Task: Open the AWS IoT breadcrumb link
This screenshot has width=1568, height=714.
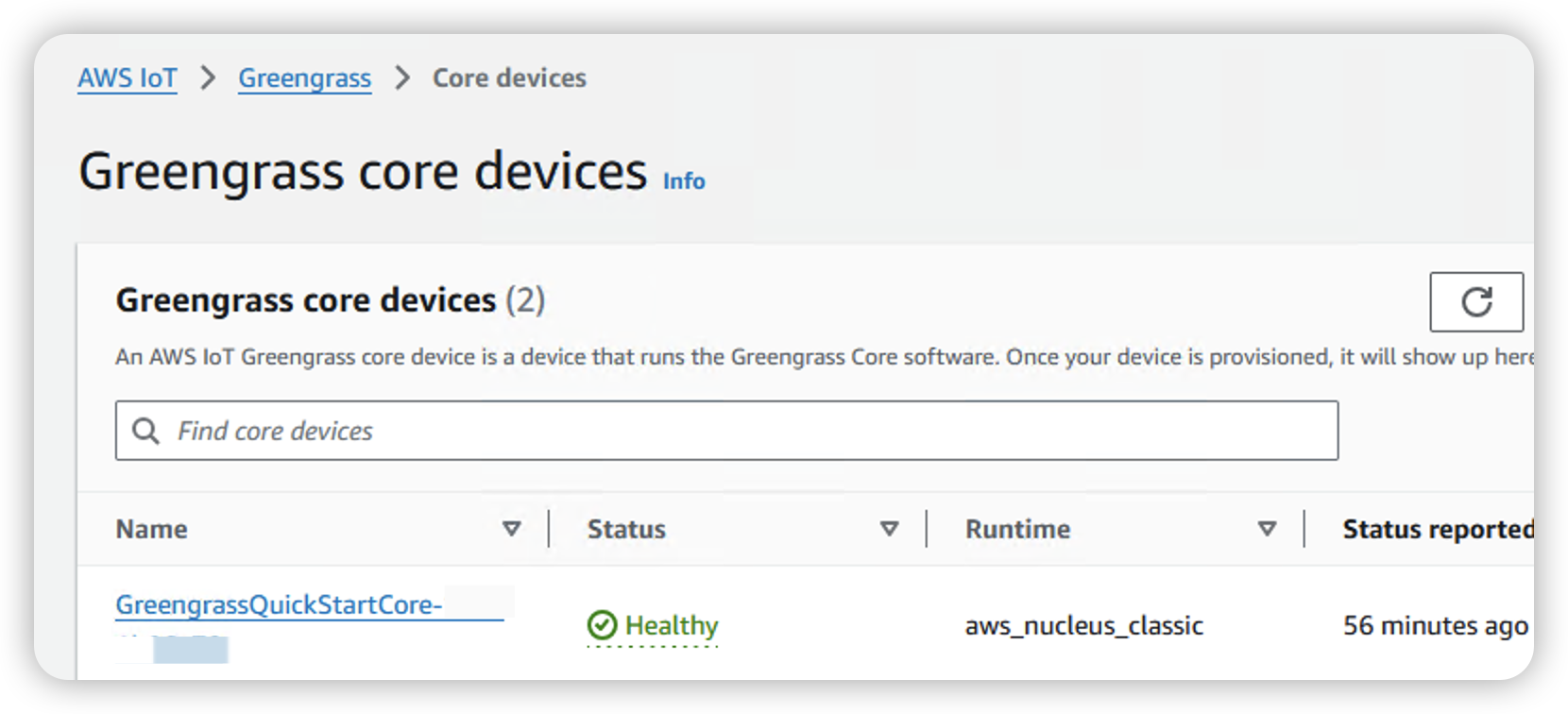Action: [x=128, y=78]
